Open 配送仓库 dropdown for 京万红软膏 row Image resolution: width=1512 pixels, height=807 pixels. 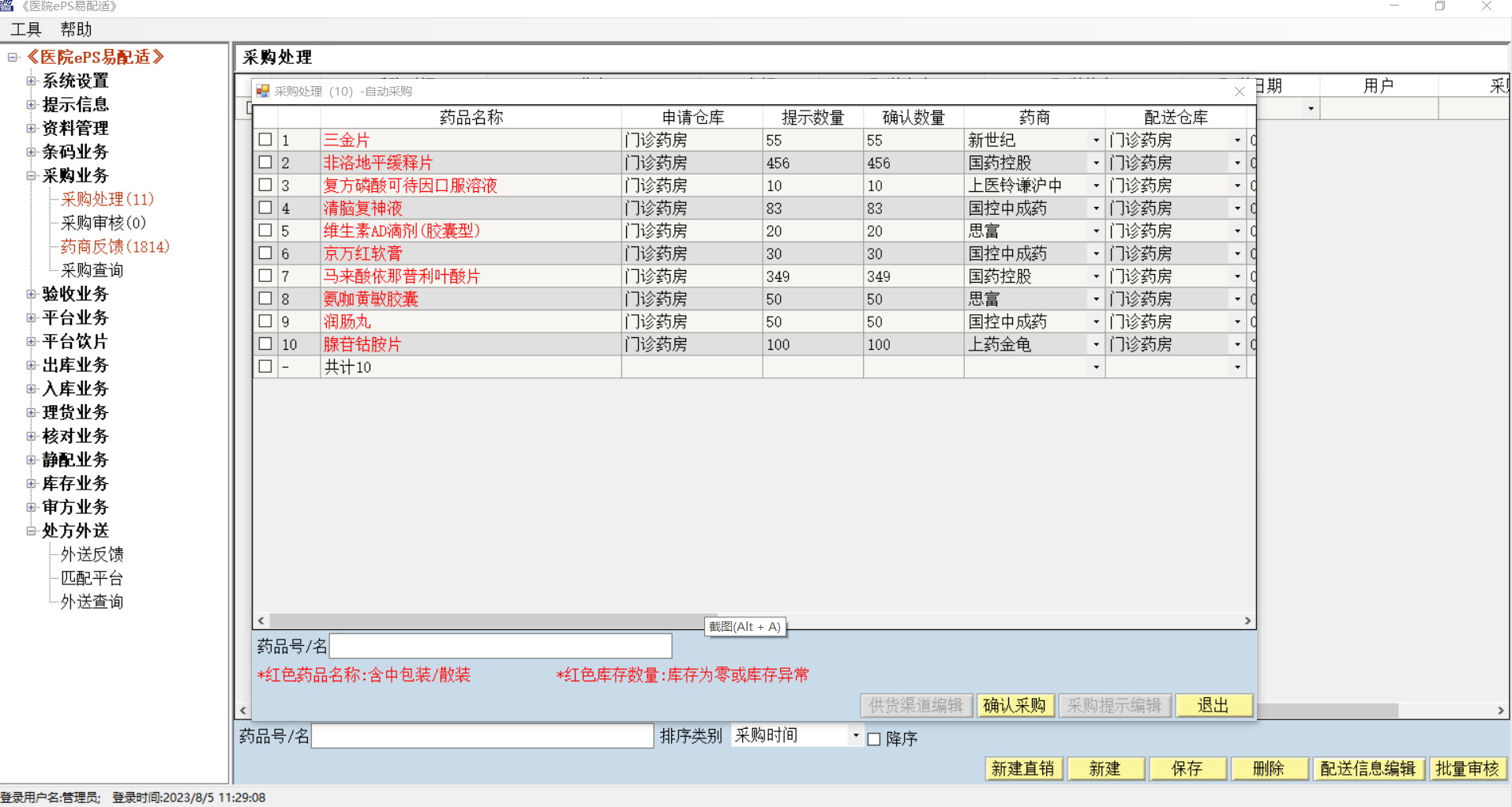coord(1237,253)
